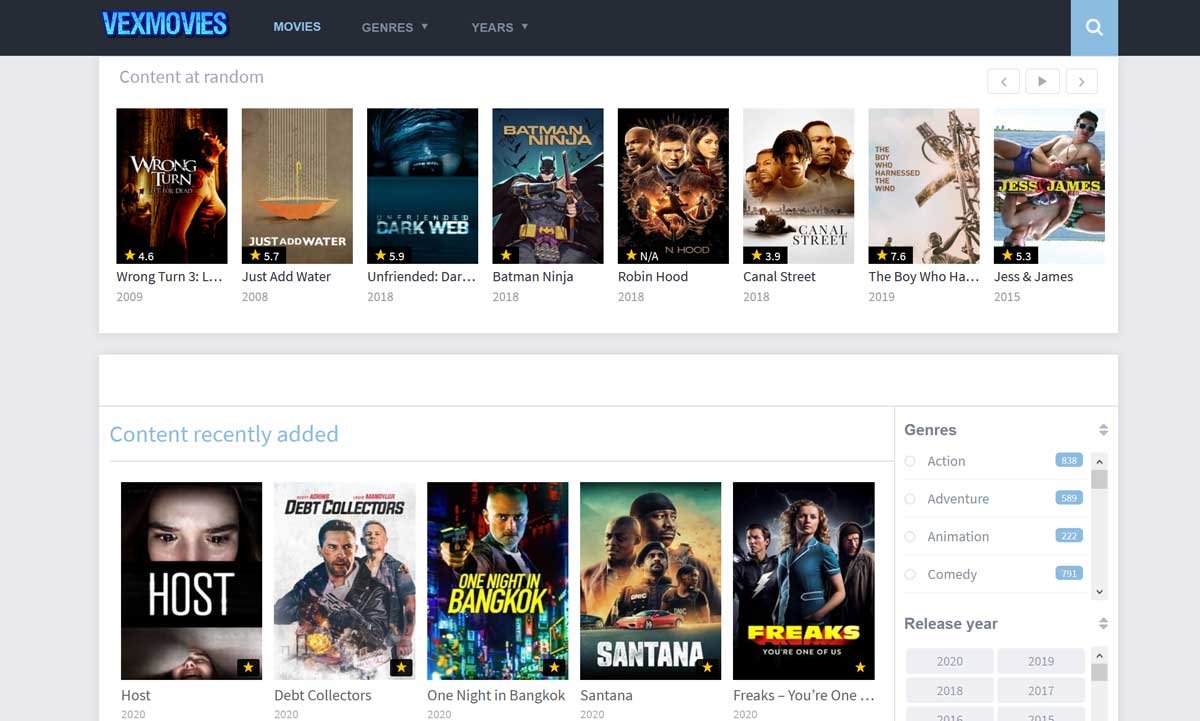
Task: Click the star badge on Santana poster
Action: [707, 667]
